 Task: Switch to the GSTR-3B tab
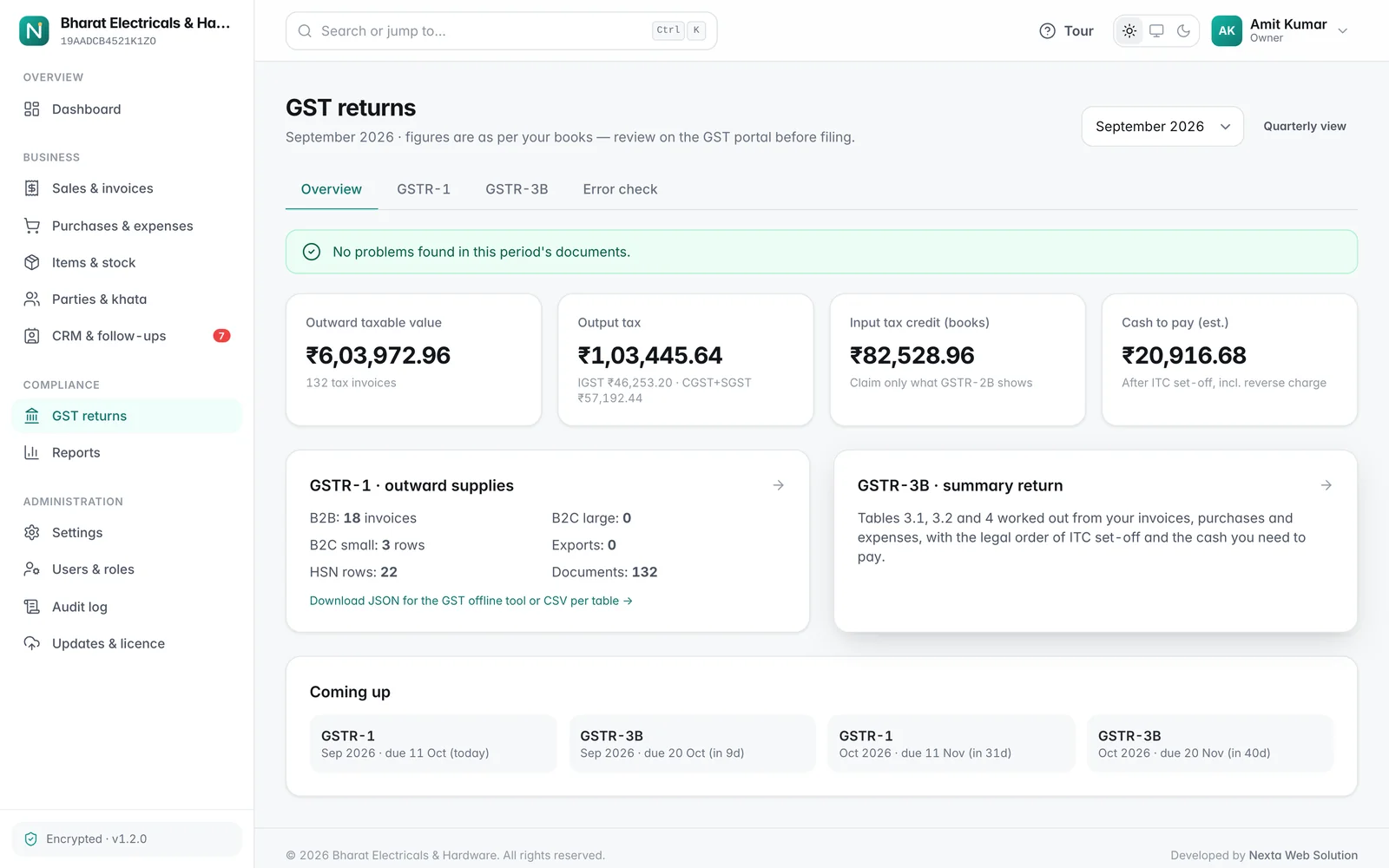[517, 189]
